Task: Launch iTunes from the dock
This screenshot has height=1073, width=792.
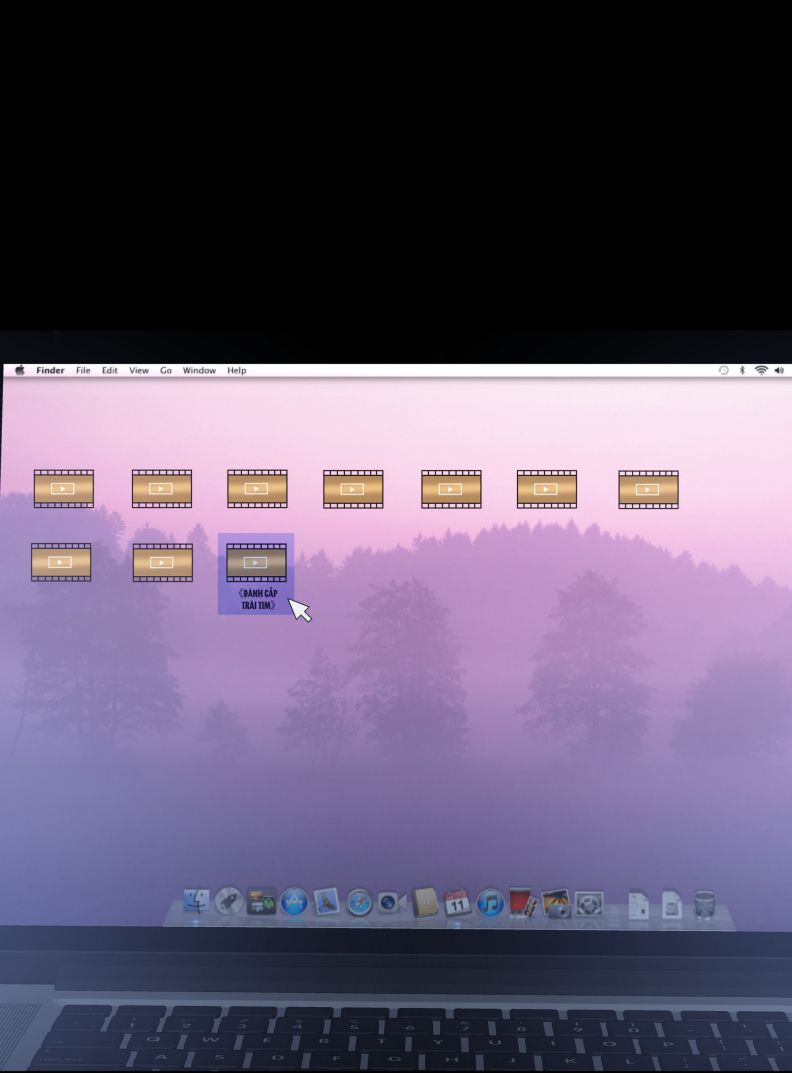Action: point(489,903)
